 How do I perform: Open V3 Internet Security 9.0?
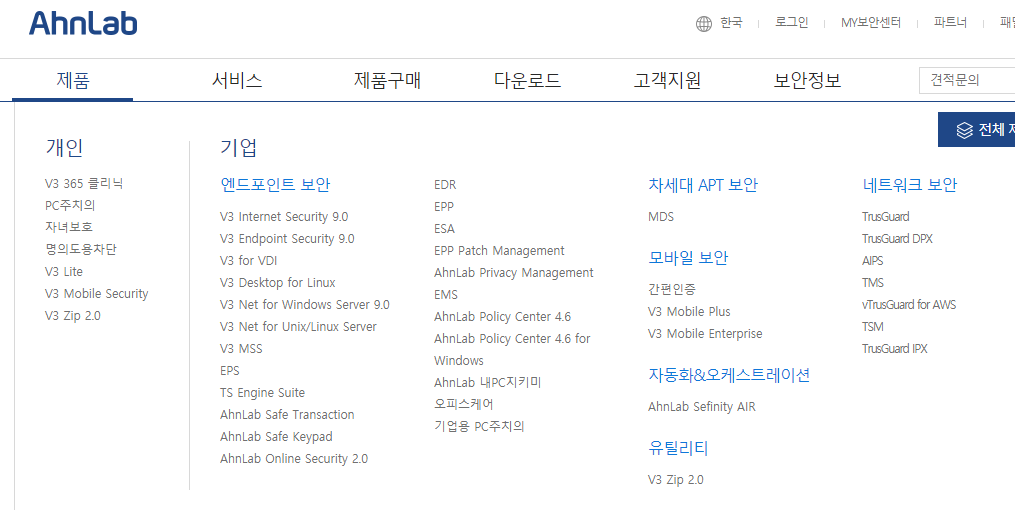click(284, 217)
